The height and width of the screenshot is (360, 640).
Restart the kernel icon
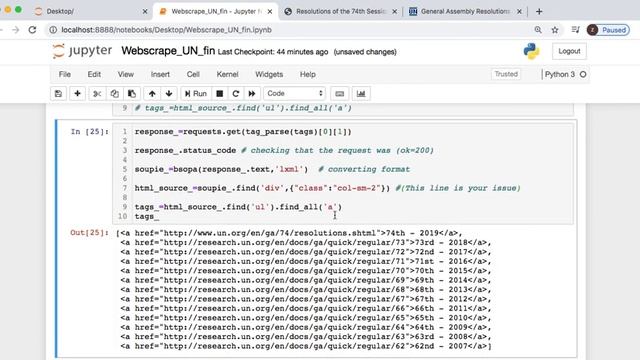(x=236, y=93)
